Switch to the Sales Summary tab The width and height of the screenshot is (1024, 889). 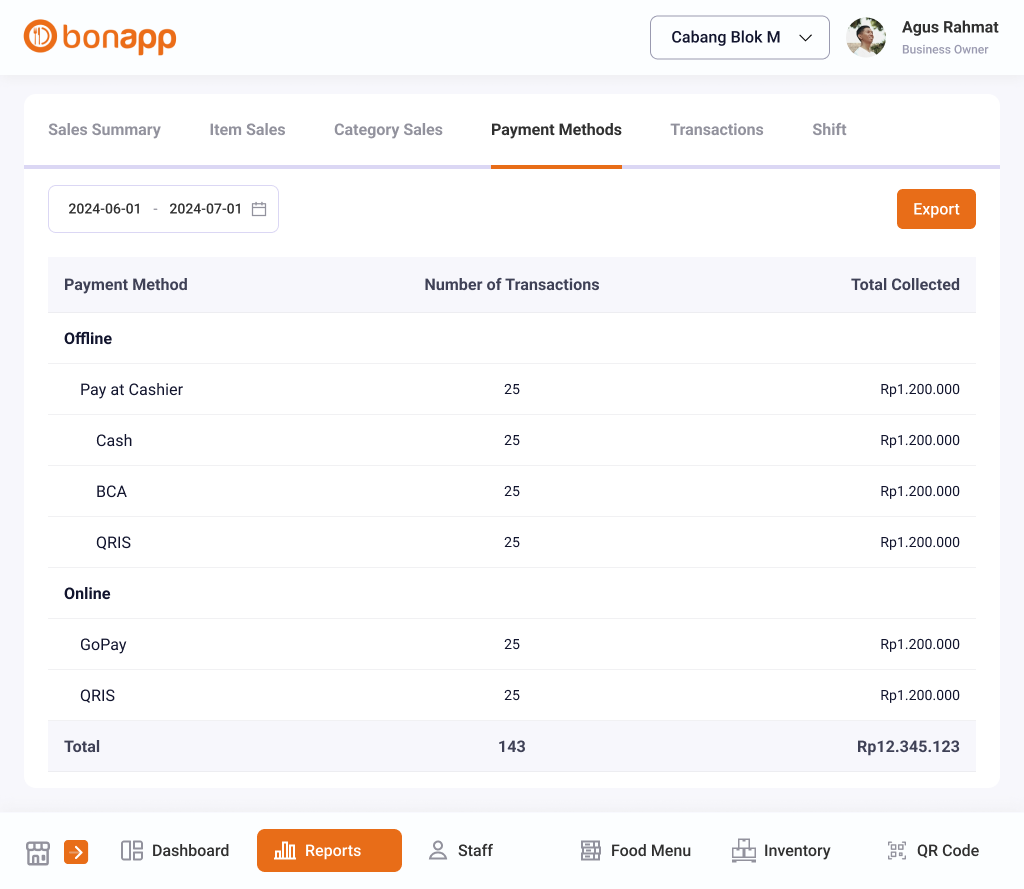pyautogui.click(x=104, y=129)
